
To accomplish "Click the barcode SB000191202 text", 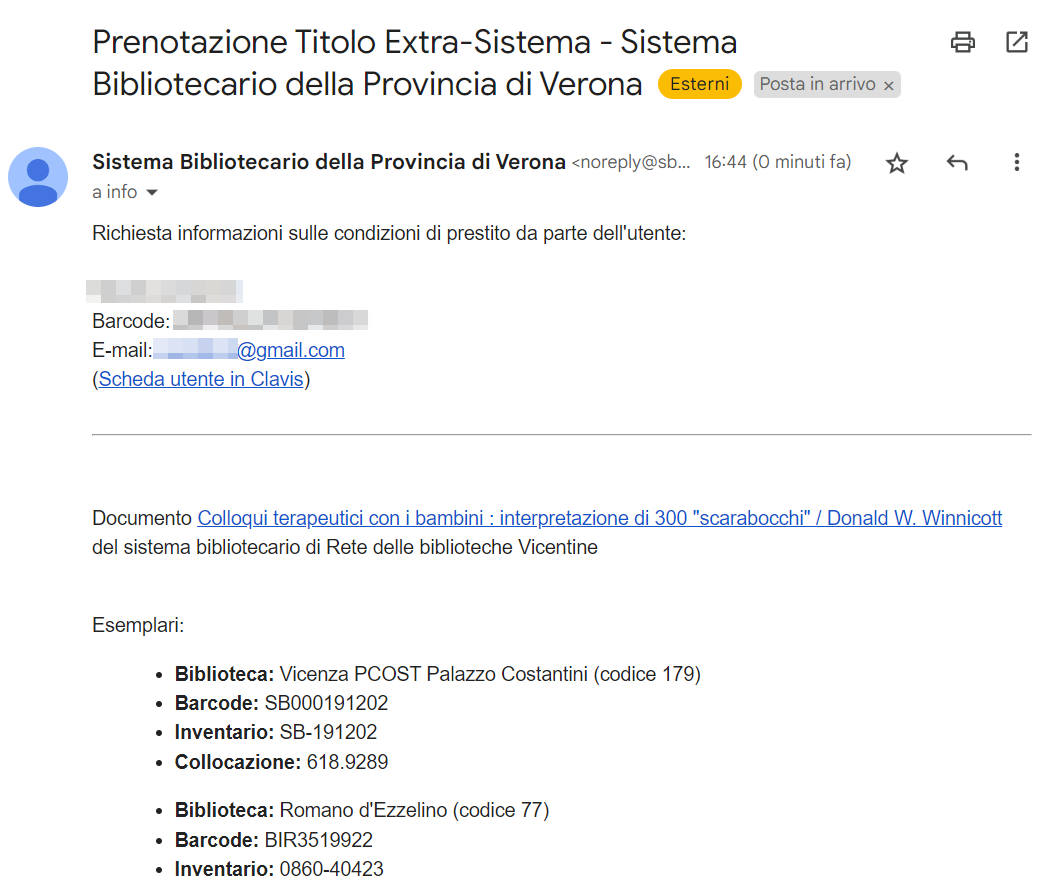I will pyautogui.click(x=326, y=703).
